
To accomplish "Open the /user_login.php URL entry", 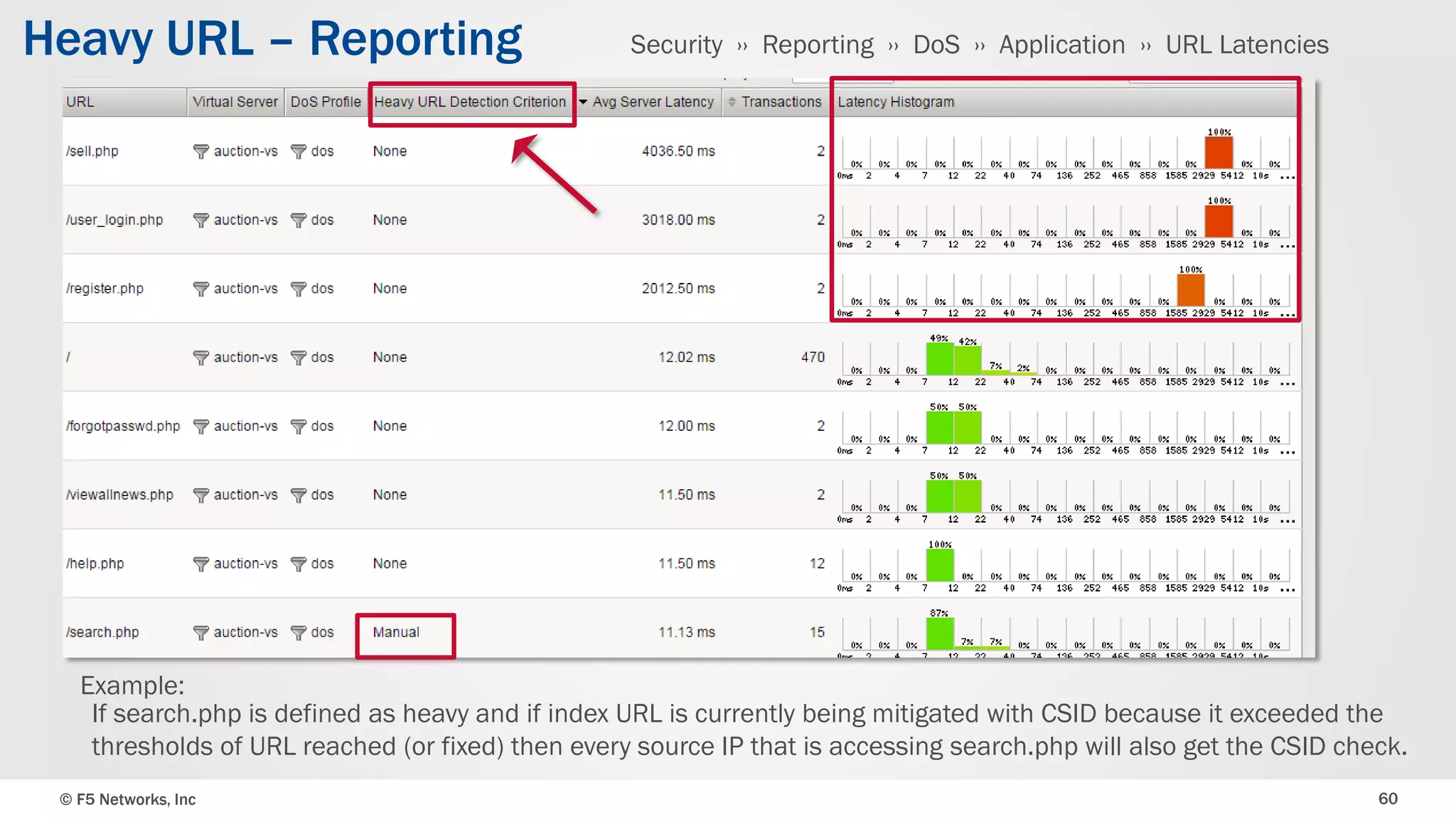I will pos(114,220).
